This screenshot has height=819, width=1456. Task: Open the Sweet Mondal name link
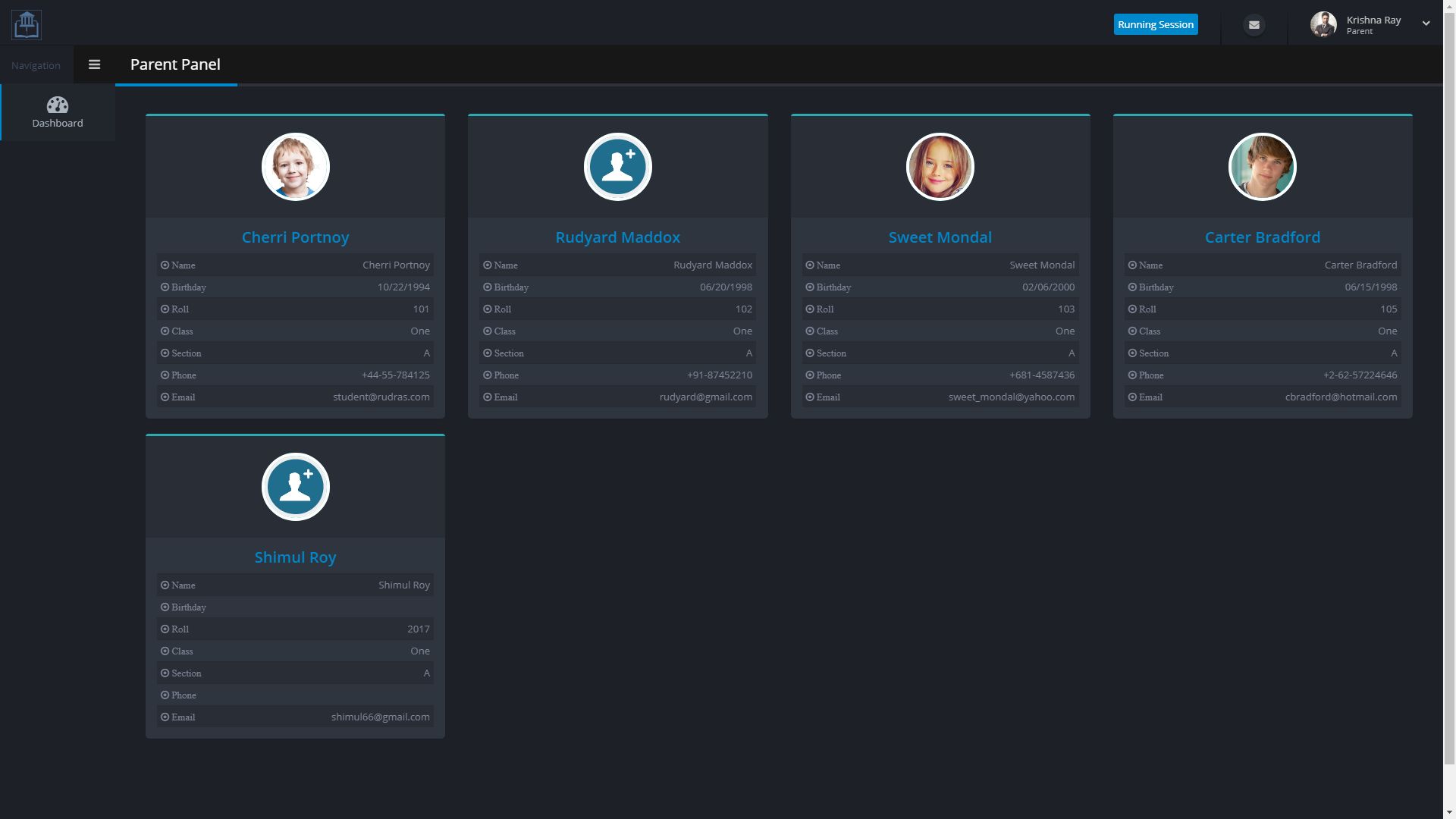[x=940, y=237]
